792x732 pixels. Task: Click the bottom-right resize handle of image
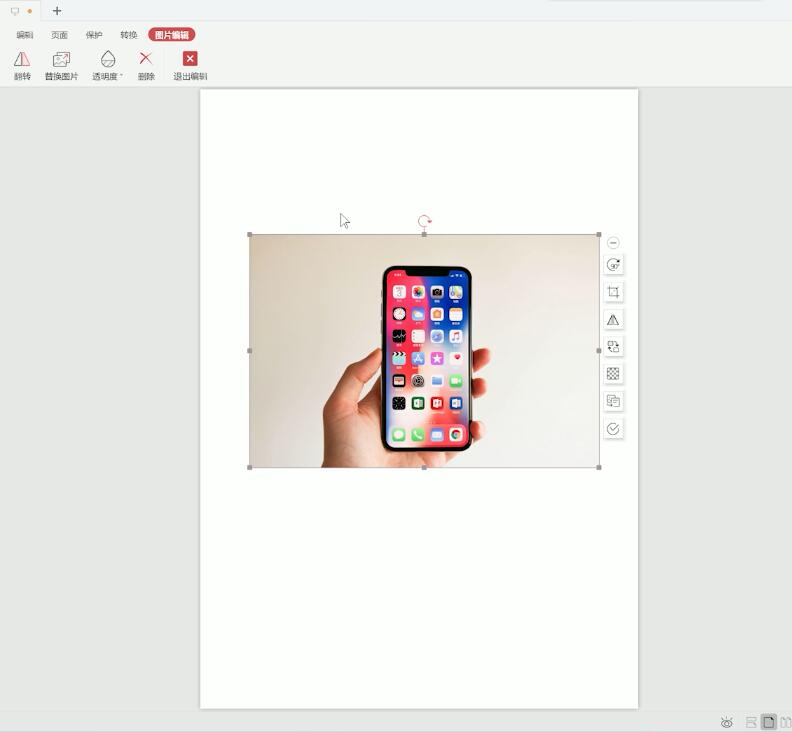click(599, 467)
